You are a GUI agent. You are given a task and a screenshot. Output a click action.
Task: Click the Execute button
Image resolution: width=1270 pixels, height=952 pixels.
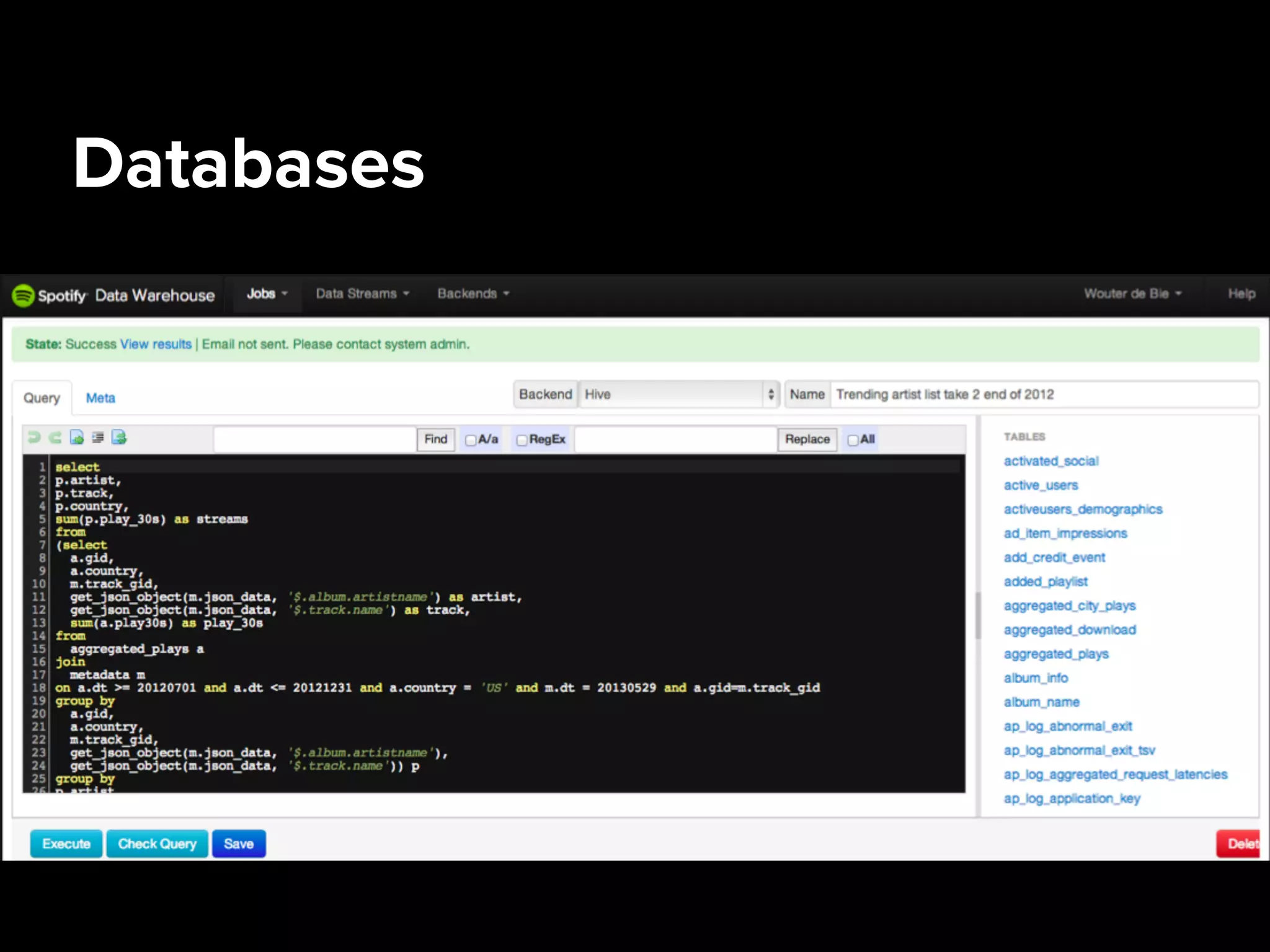(x=66, y=844)
